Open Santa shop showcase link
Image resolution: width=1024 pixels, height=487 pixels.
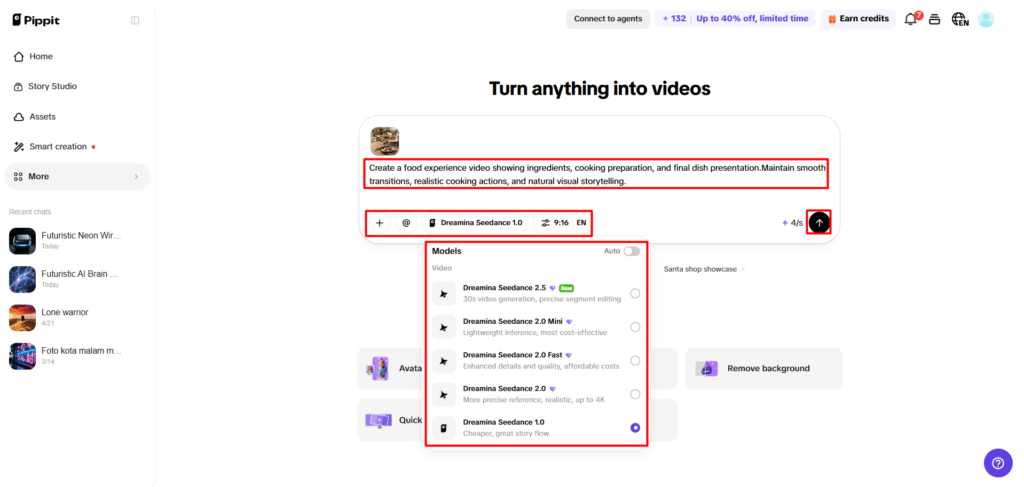tap(703, 269)
